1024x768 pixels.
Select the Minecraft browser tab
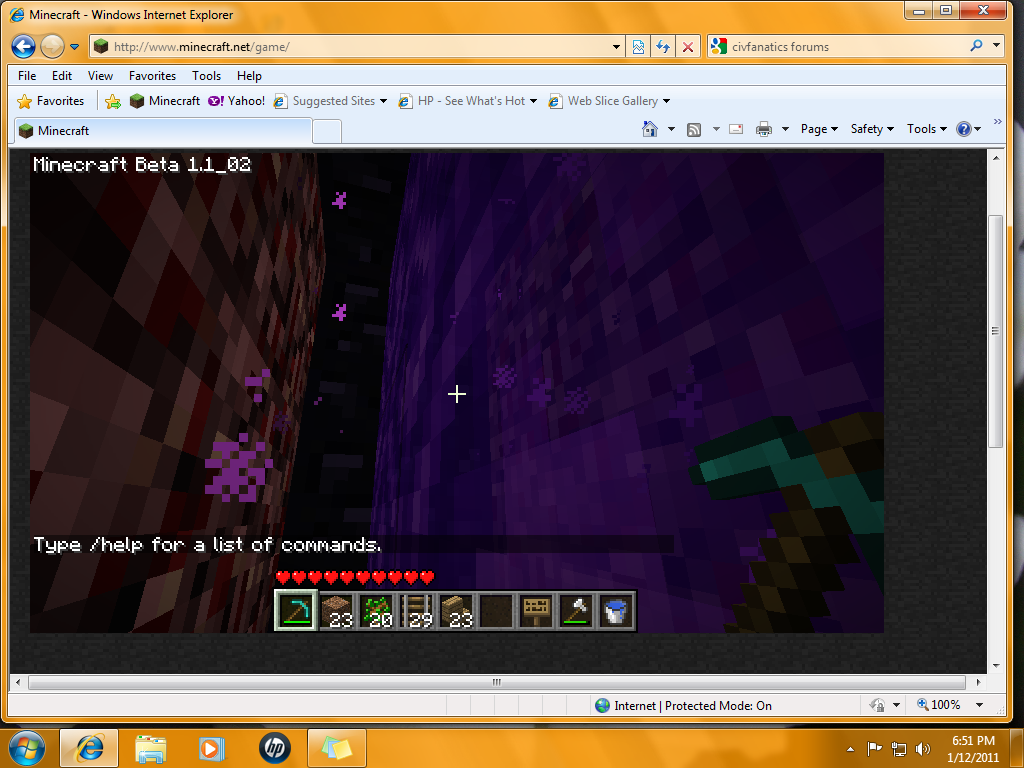tap(163, 131)
